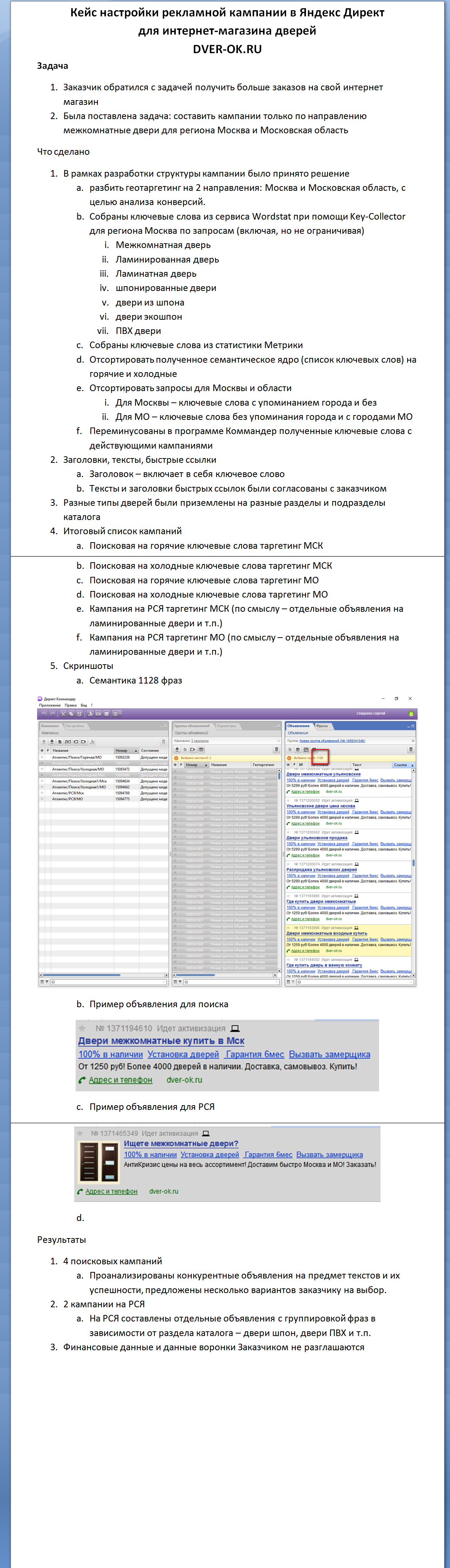
Task: Click door thumbnail image in РСЯ ad
Action: [99, 1162]
